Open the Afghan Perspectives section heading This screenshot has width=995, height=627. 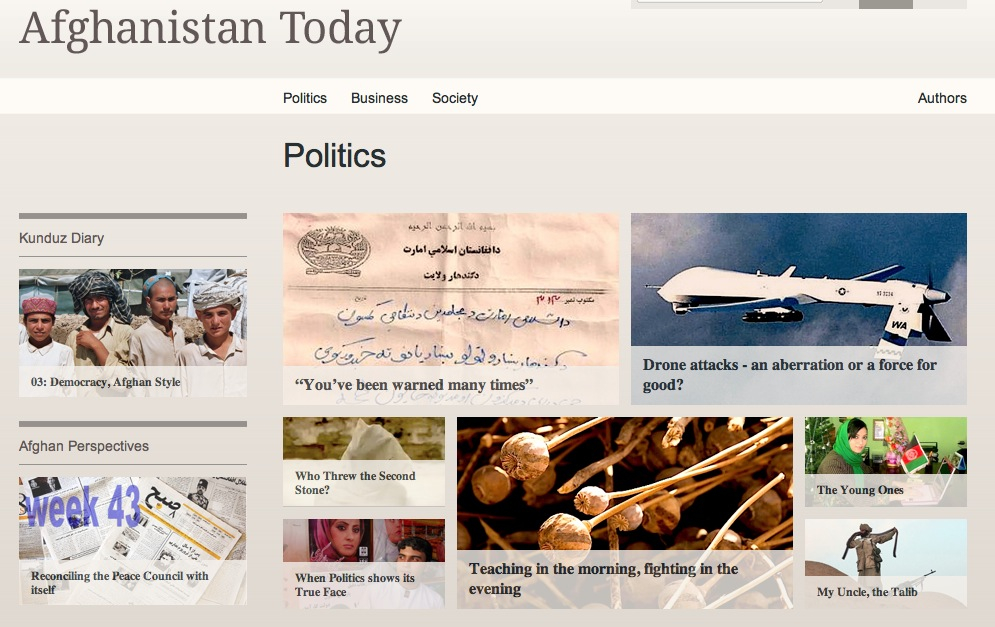84,446
